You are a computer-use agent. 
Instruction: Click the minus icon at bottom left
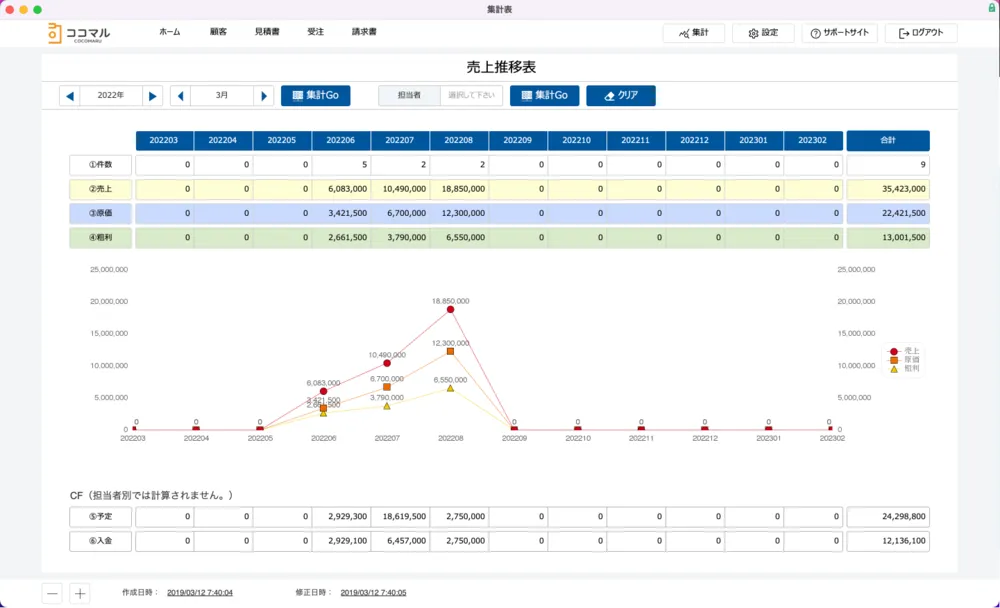coord(53,593)
